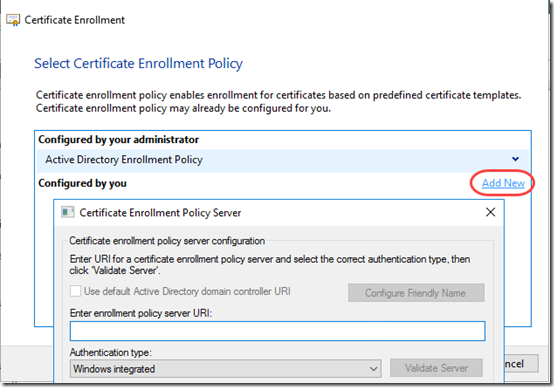Screen dimensions: 554x387
Task: Click 'Configured by your administrator' heading
Action: [118, 140]
